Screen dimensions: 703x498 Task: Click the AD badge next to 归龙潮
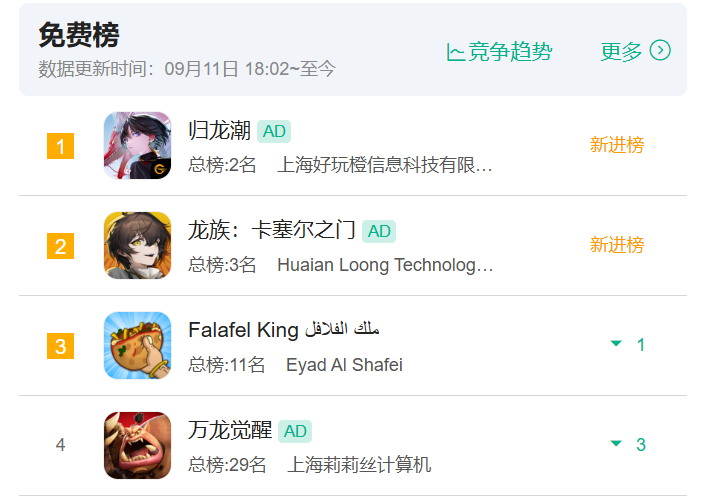[x=274, y=131]
